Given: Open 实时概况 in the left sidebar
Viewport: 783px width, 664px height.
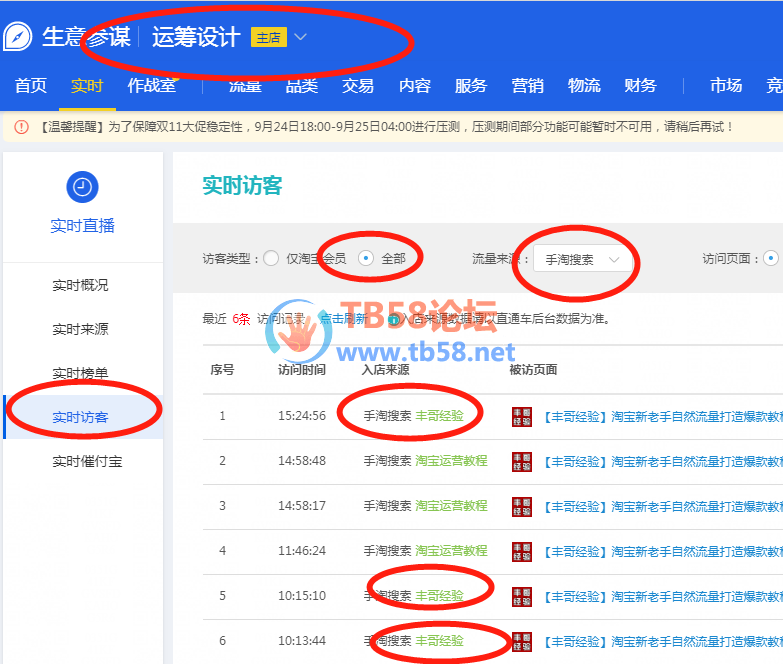Looking at the screenshot, I should (x=80, y=286).
